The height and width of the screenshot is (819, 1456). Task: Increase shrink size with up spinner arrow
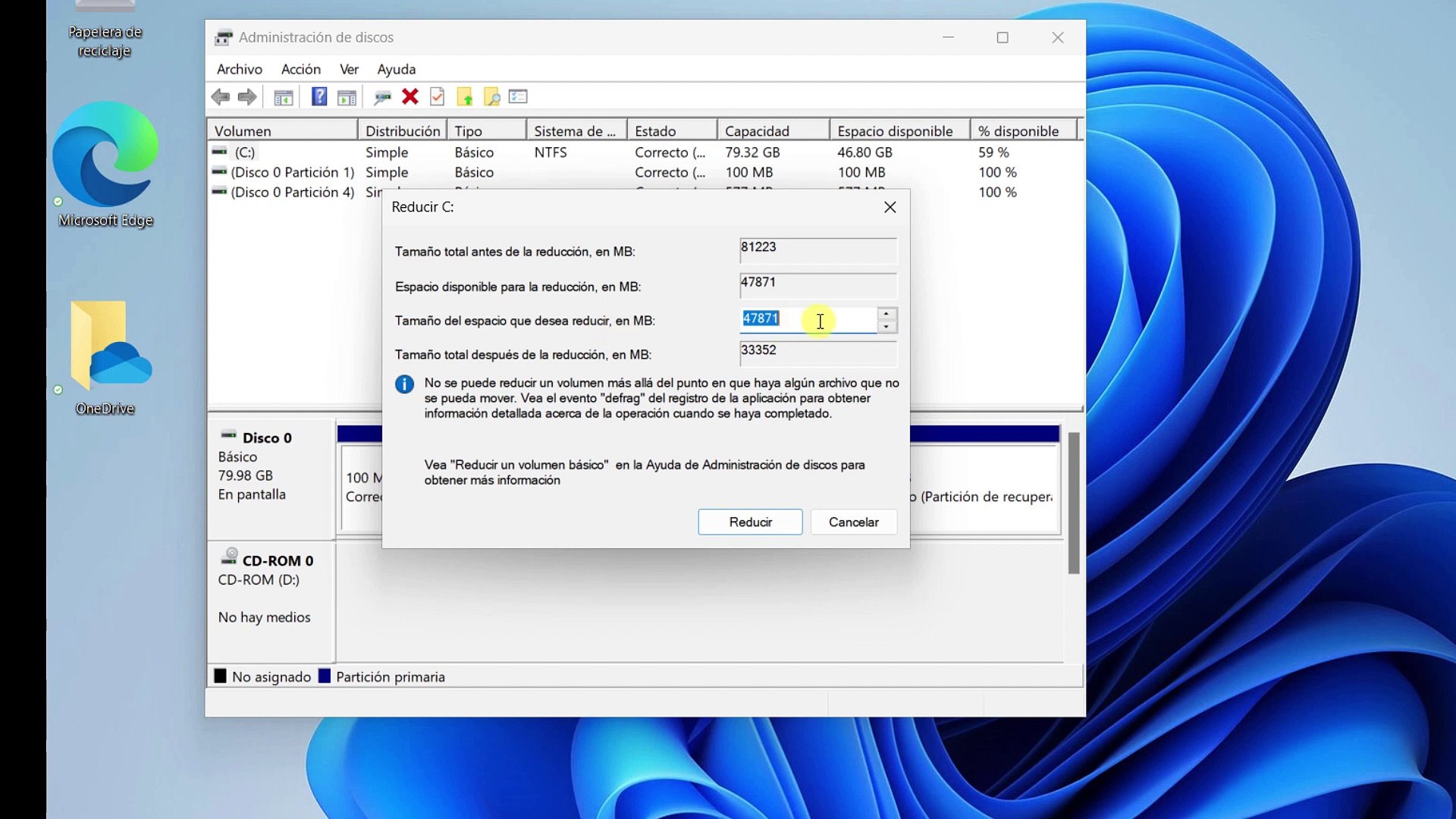tap(886, 314)
